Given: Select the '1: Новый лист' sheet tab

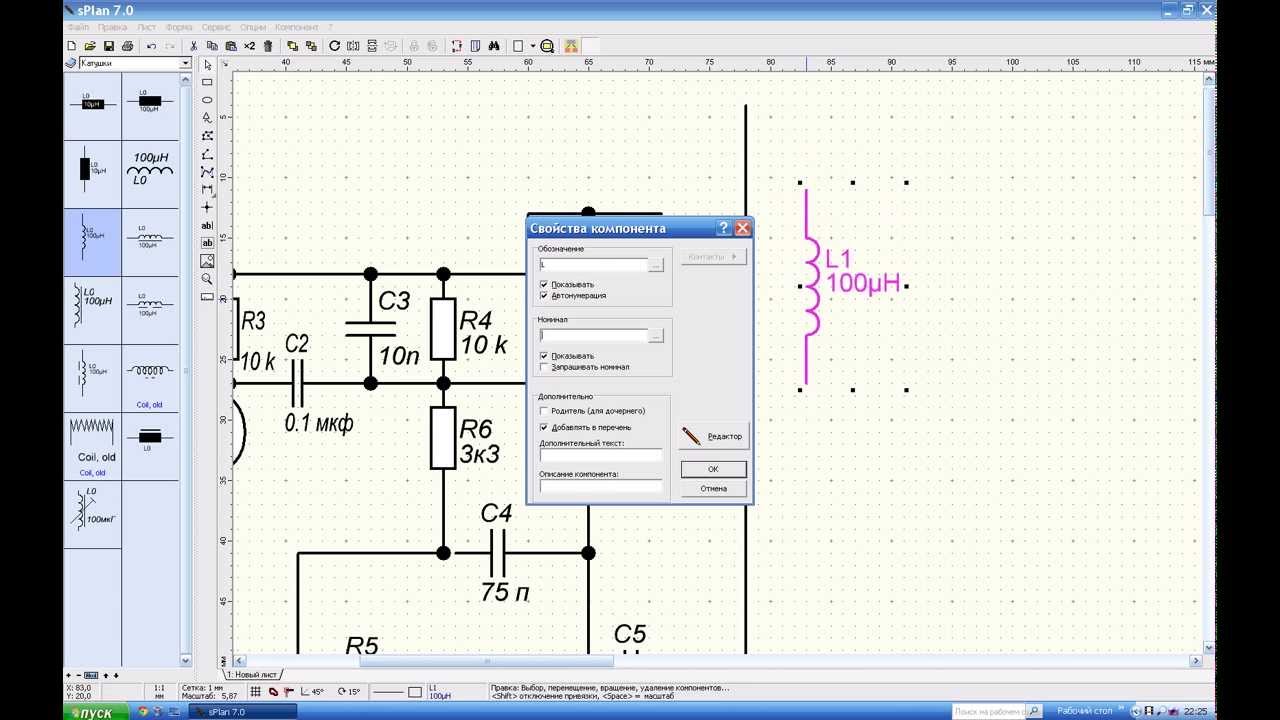Looking at the screenshot, I should click(253, 675).
